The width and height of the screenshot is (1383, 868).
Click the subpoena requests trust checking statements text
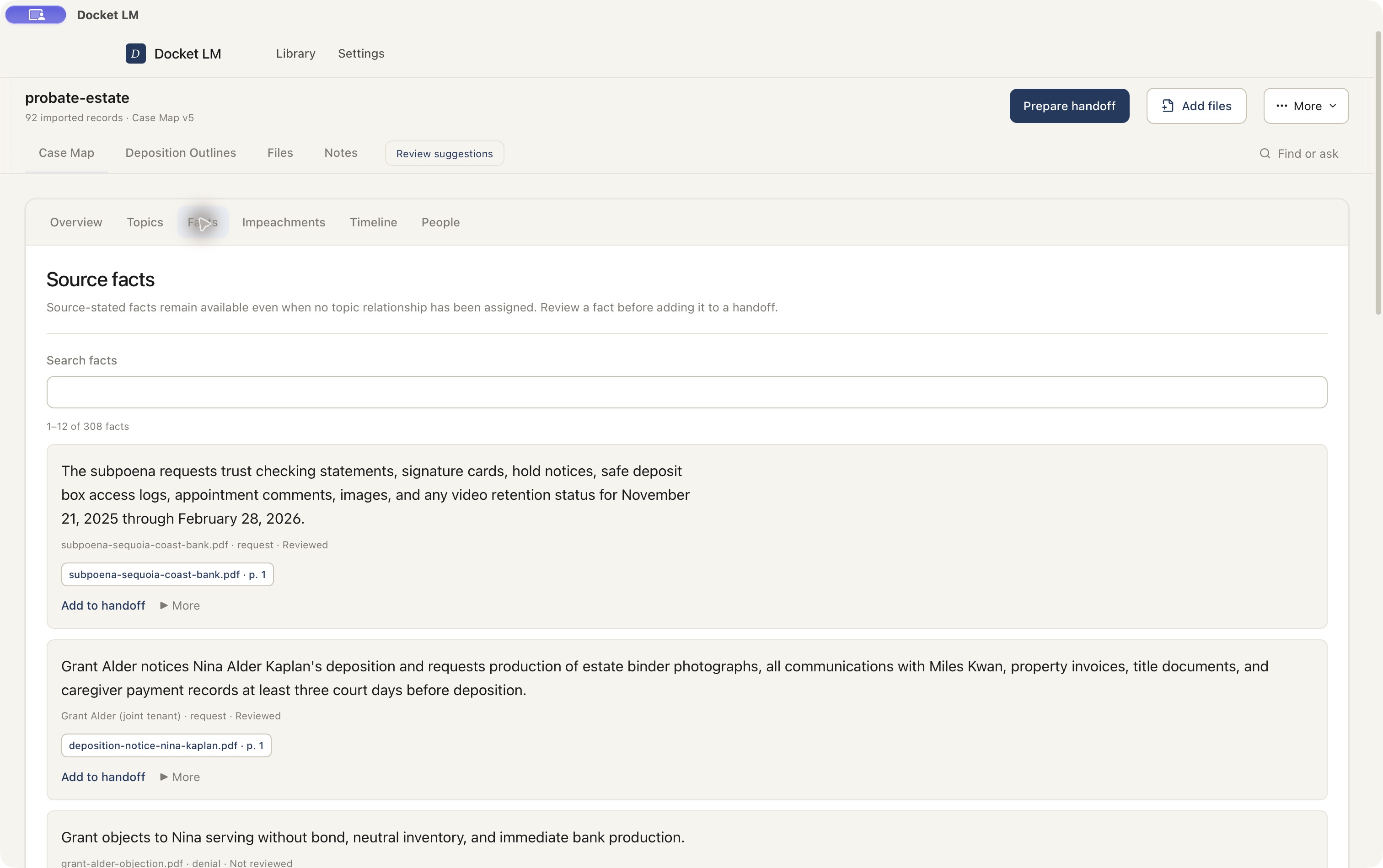[x=375, y=494]
